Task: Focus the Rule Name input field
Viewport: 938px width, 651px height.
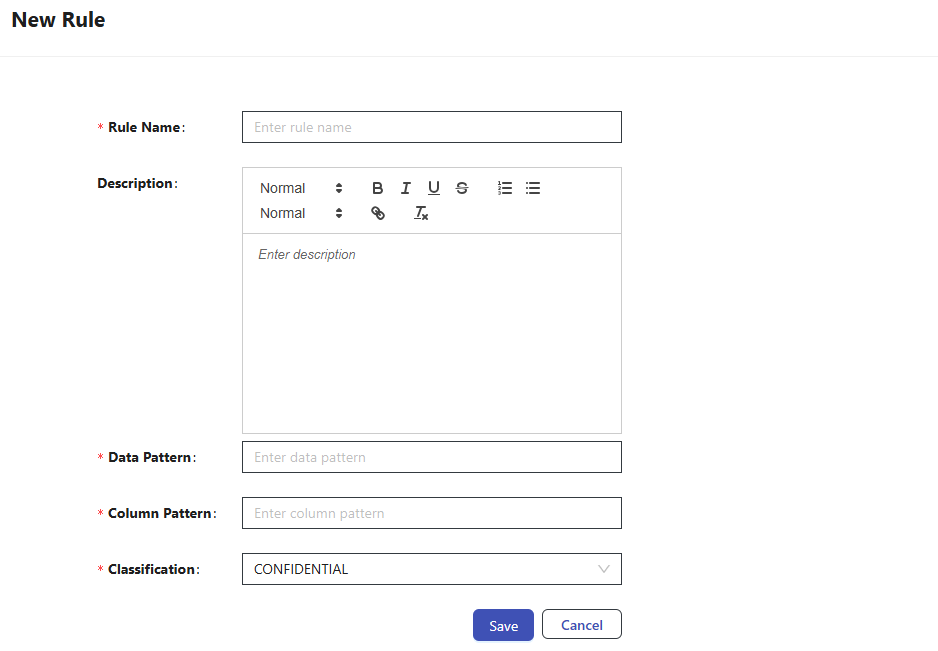Action: tap(431, 127)
